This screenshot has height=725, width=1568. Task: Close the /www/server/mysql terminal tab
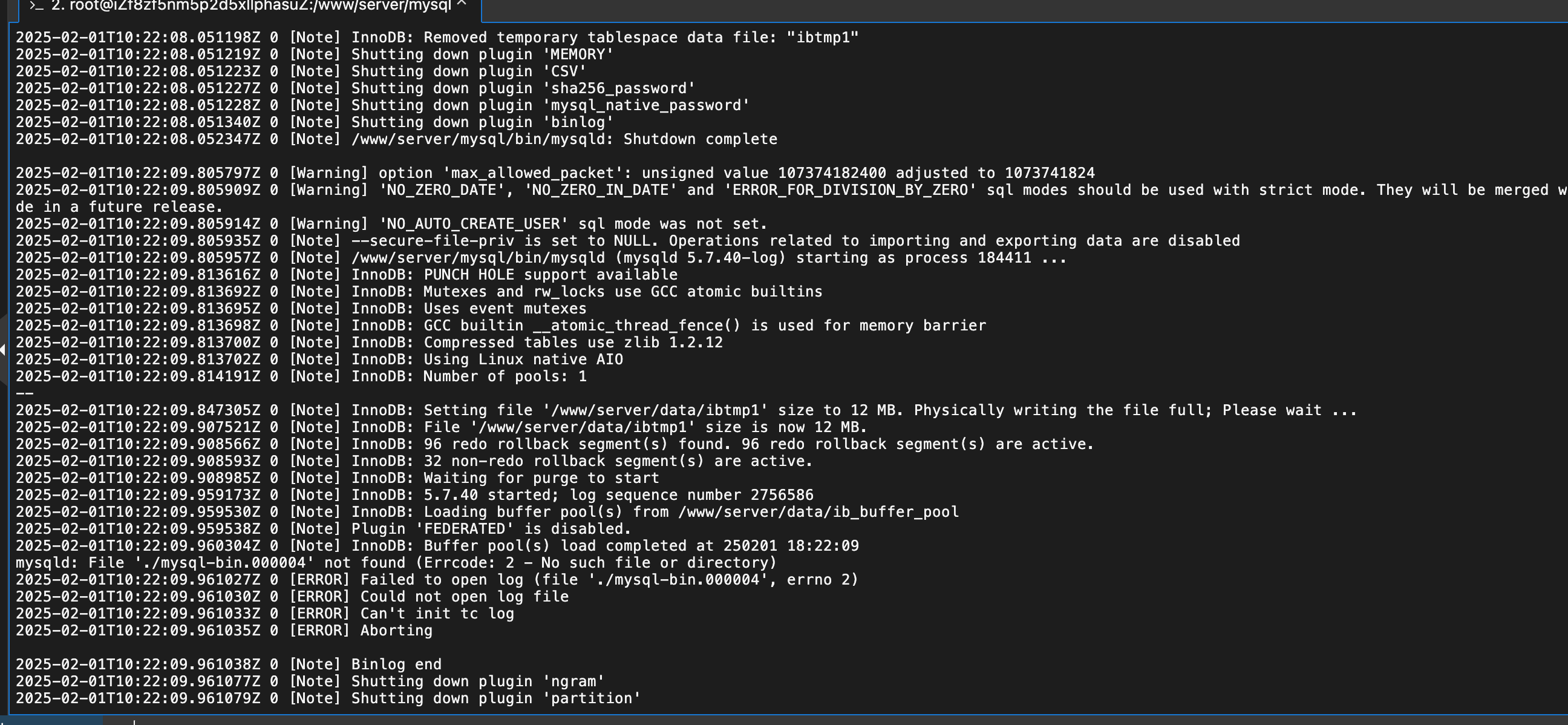pyautogui.click(x=462, y=4)
